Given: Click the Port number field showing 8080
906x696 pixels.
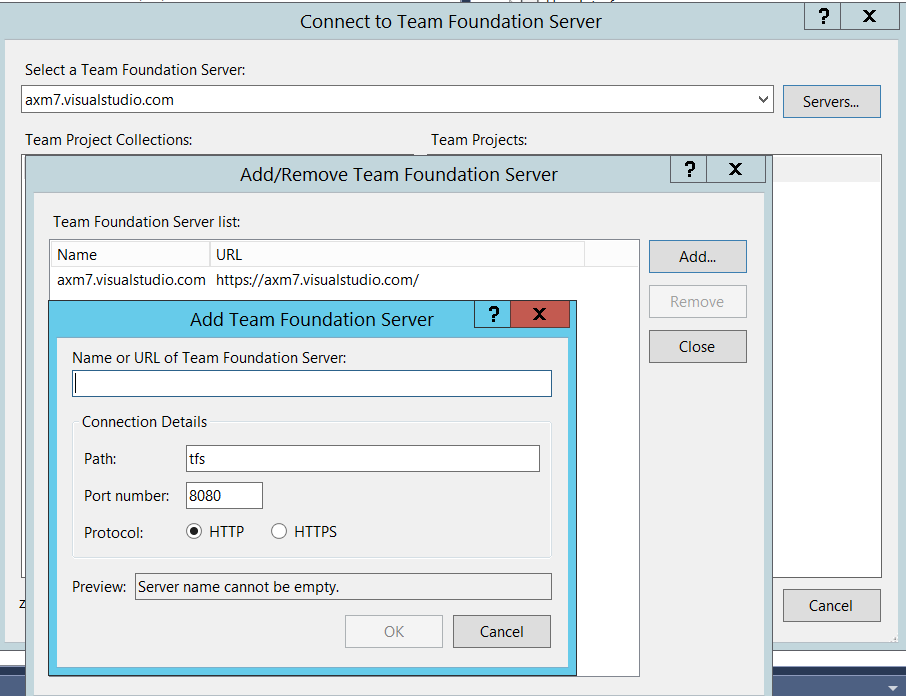Looking at the screenshot, I should (x=224, y=496).
